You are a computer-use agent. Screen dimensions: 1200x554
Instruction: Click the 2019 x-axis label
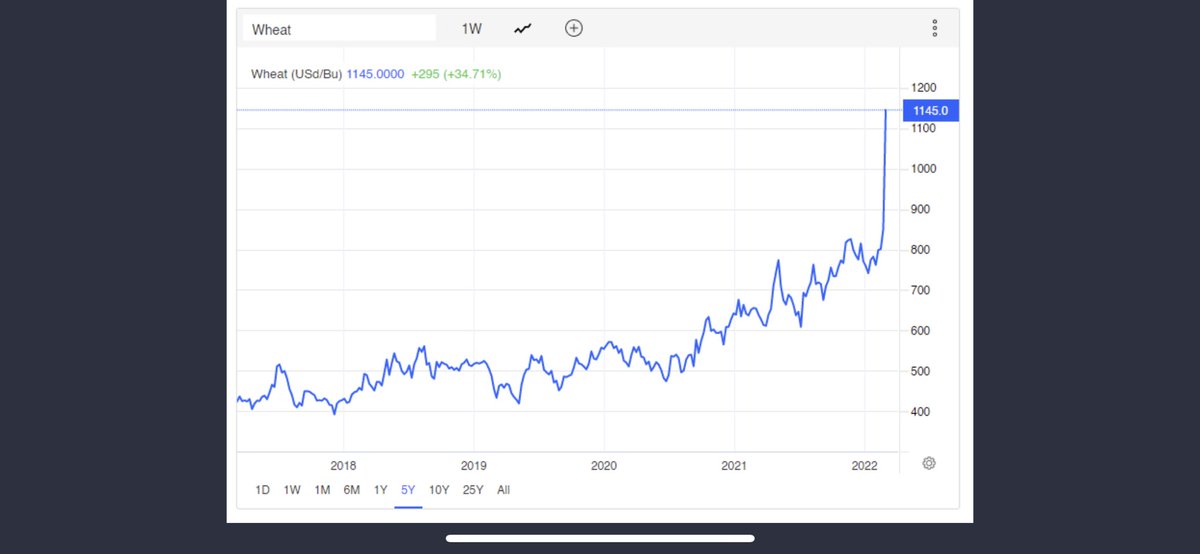click(473, 466)
